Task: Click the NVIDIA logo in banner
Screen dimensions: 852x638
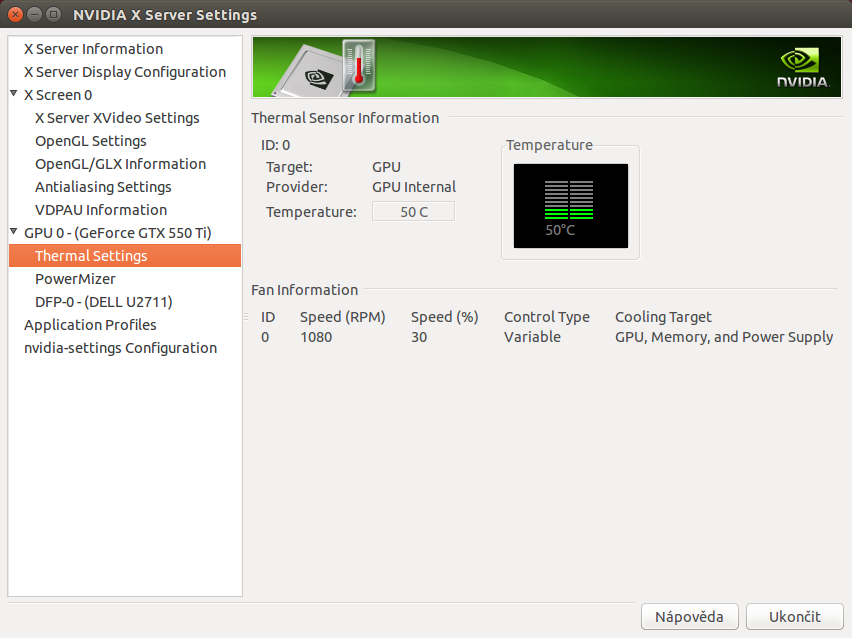Action: (803, 68)
